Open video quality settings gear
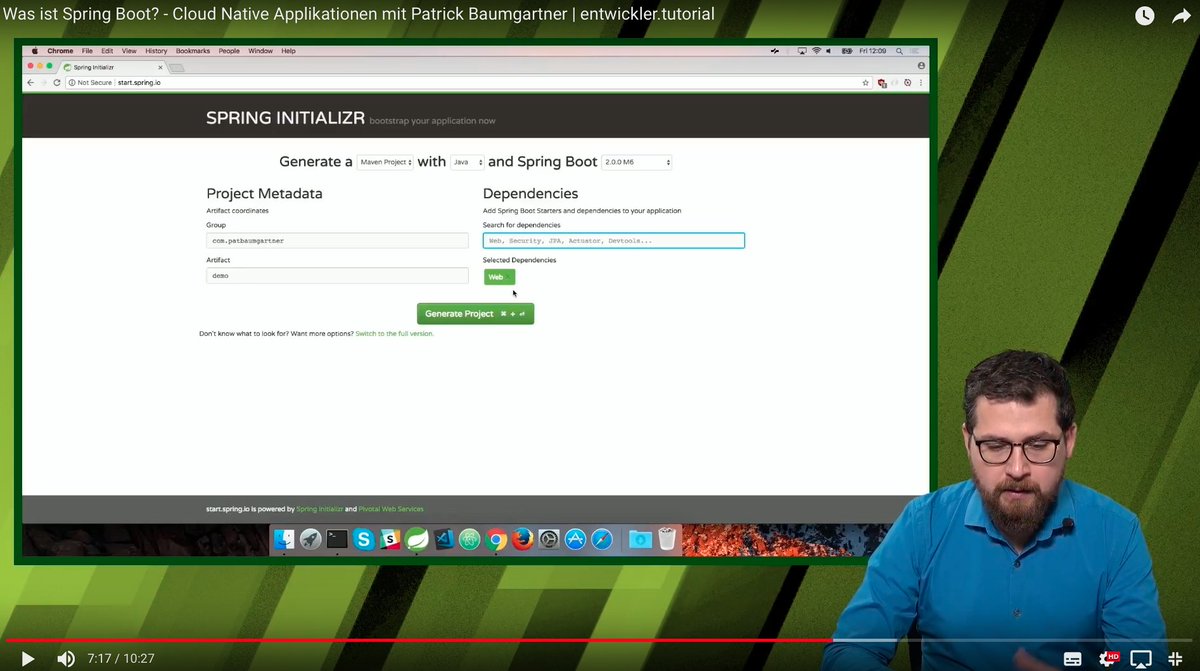The width and height of the screenshot is (1200, 671). [1109, 658]
